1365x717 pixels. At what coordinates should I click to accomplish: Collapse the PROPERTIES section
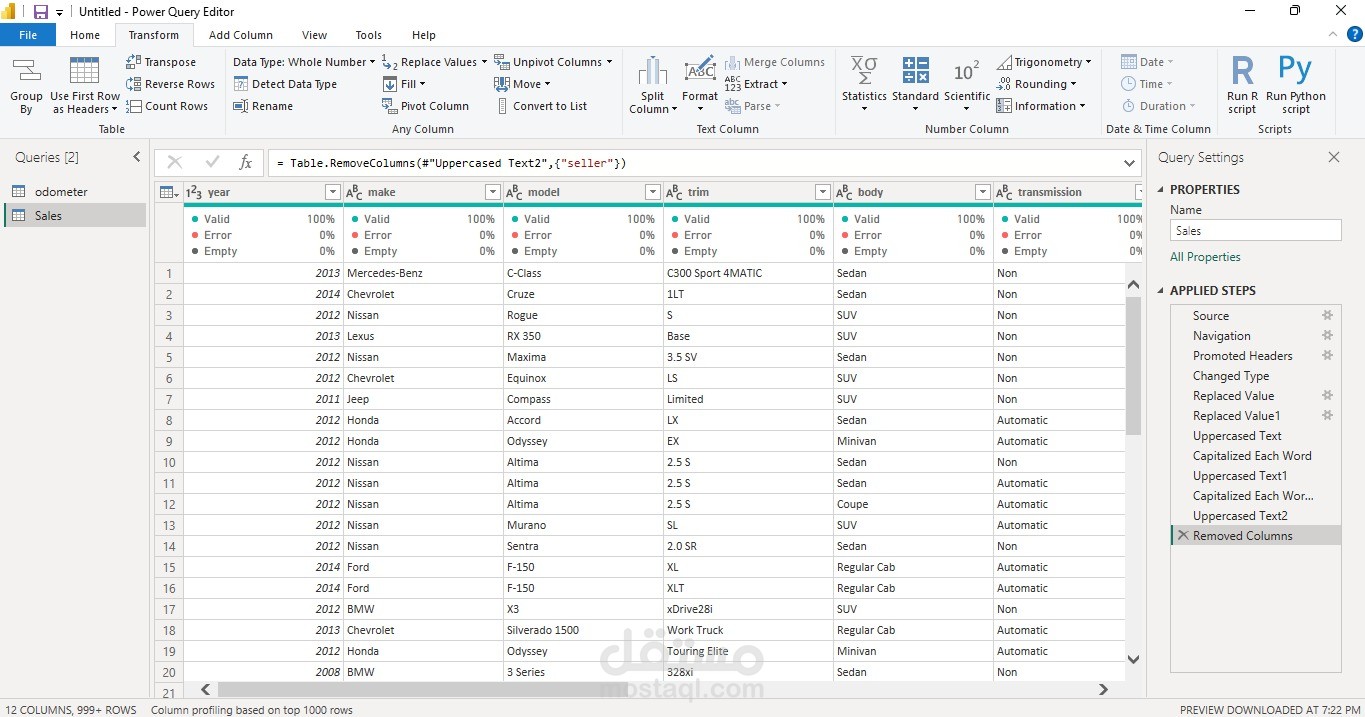pyautogui.click(x=1161, y=190)
